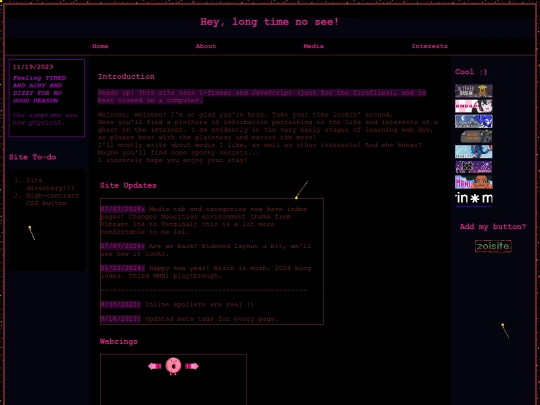Open the light blue dragon button
Viewport: 540px width, 405px height.
pyautogui.click(x=474, y=152)
